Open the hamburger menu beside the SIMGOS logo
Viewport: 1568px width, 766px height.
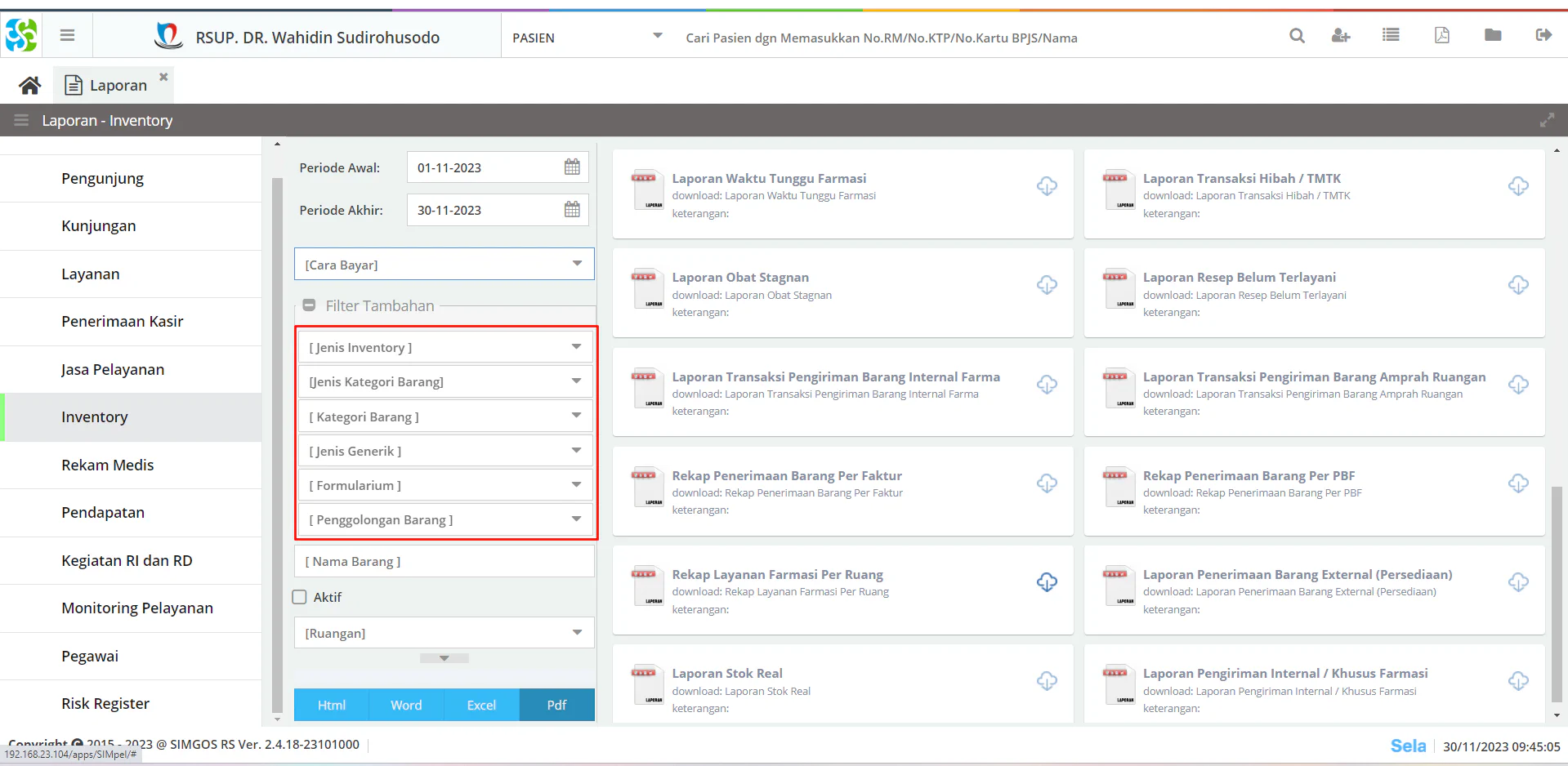click(x=68, y=35)
